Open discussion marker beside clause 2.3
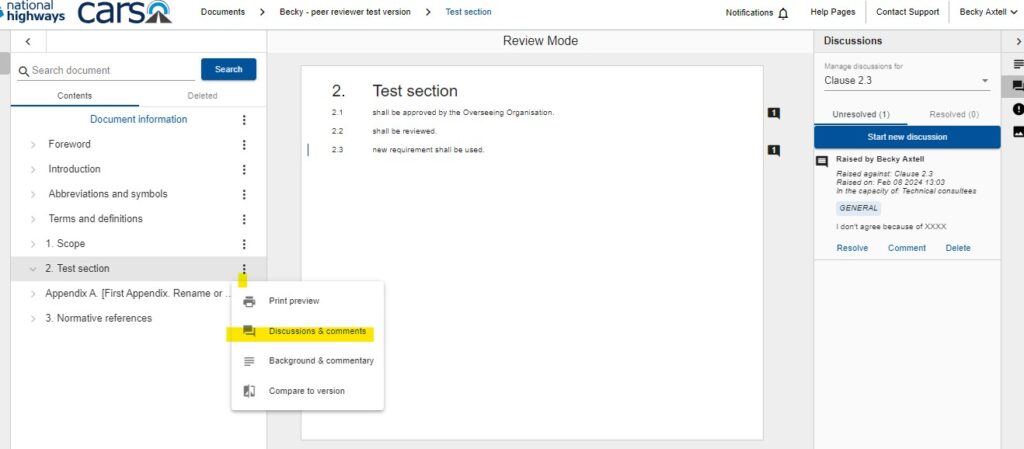Viewport: 1024px width, 449px height. point(773,151)
